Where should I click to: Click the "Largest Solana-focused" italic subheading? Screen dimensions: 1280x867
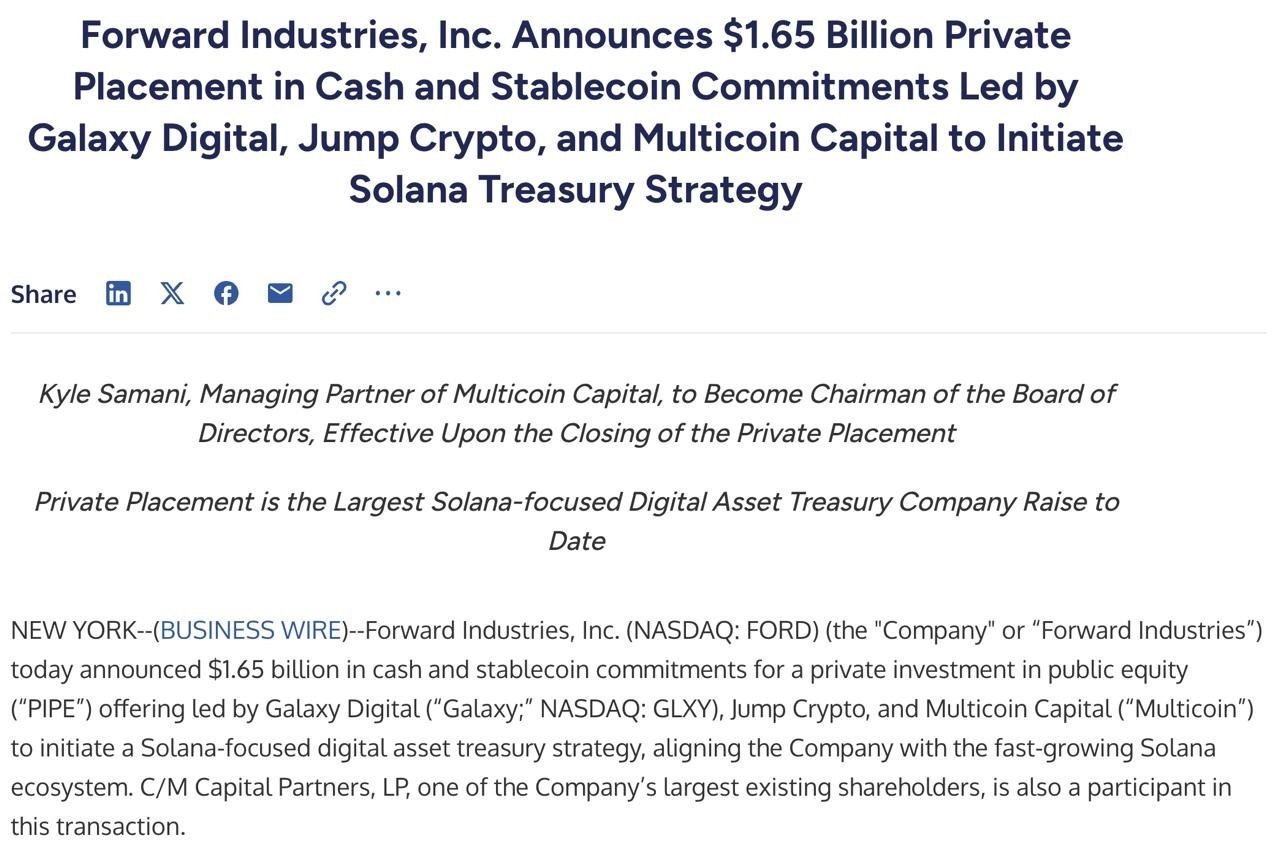click(x=576, y=501)
